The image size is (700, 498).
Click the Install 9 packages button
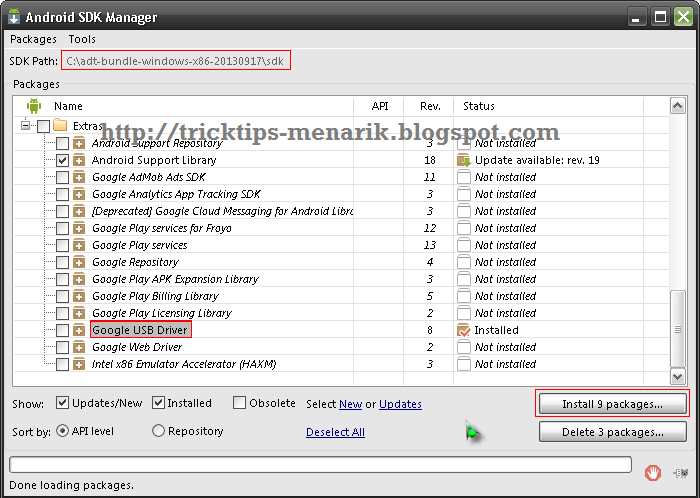click(x=612, y=404)
